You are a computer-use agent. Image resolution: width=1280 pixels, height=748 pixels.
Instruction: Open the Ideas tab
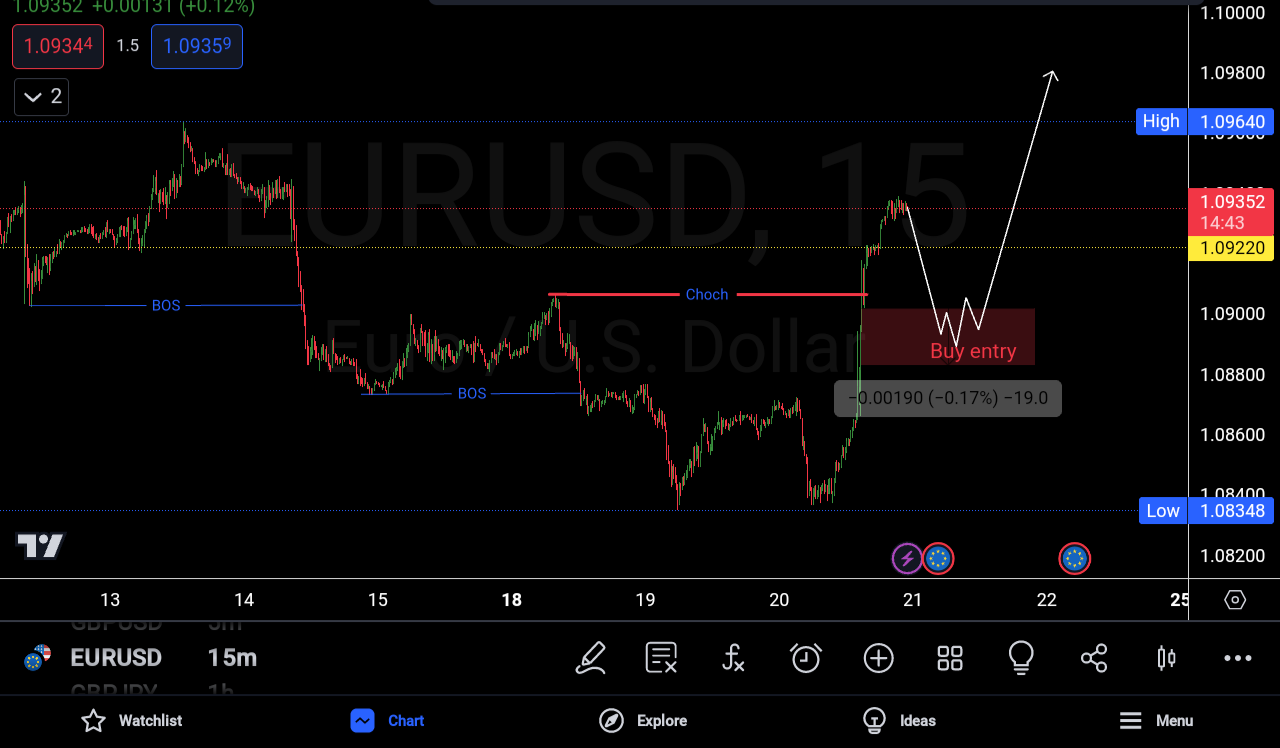(899, 720)
